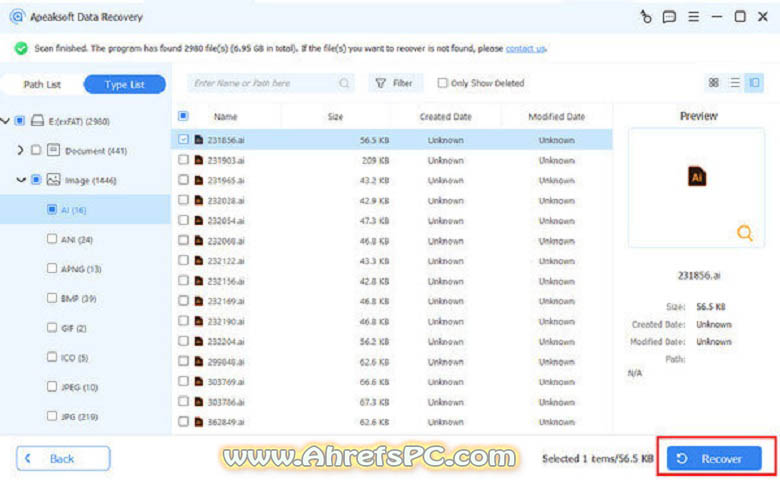Select file name 362849.ai

pyautogui.click(x=226, y=422)
